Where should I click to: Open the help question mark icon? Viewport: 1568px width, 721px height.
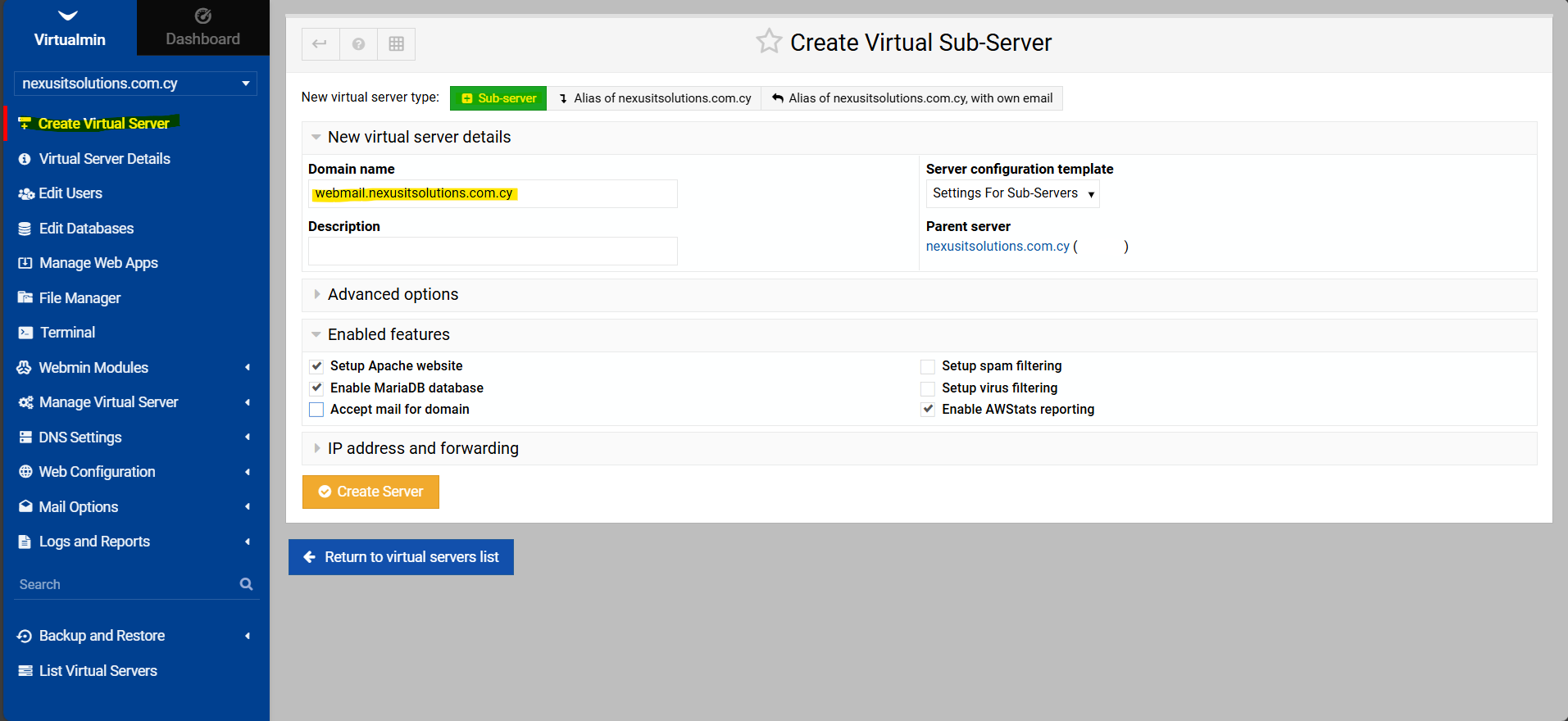point(358,44)
